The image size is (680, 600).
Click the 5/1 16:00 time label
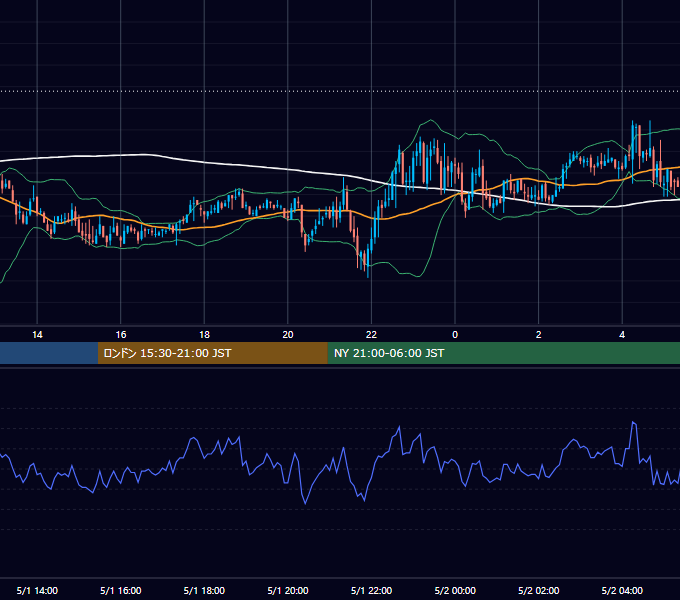tap(121, 590)
